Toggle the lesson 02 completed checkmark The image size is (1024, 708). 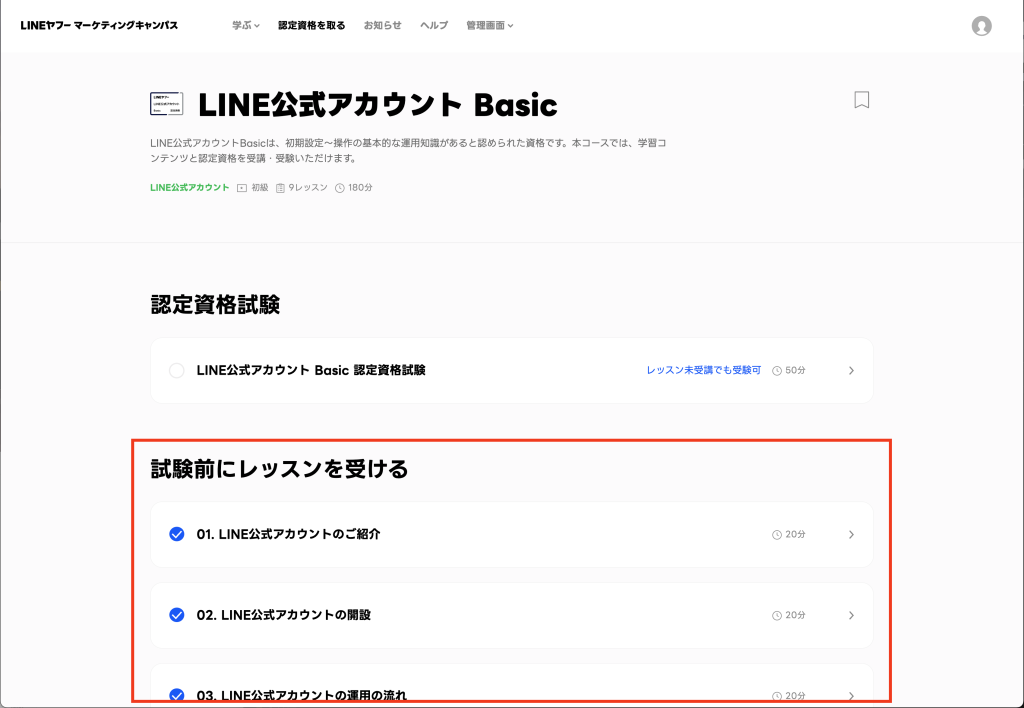[x=177, y=615]
